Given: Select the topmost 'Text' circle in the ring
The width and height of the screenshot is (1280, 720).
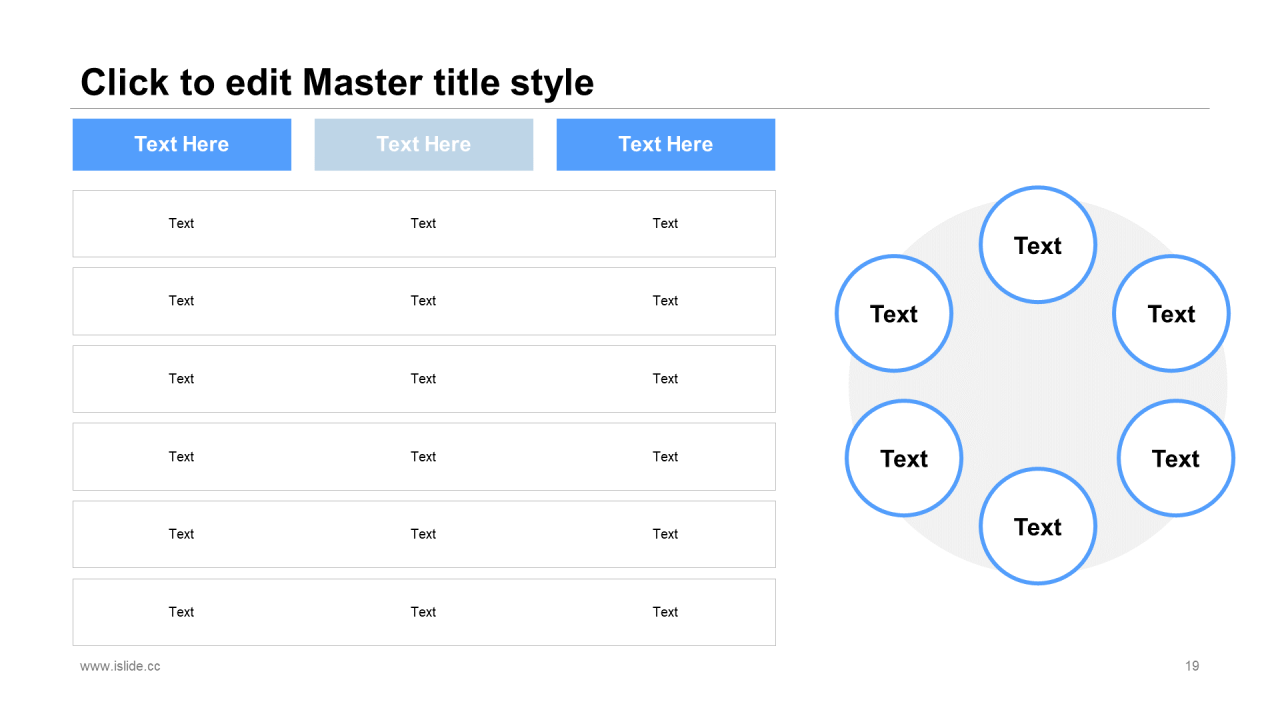Looking at the screenshot, I should (x=1038, y=245).
